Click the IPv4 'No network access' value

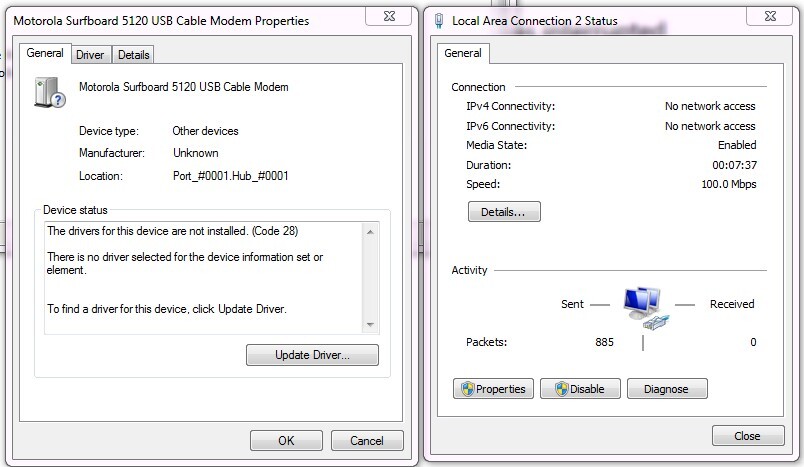click(x=710, y=106)
